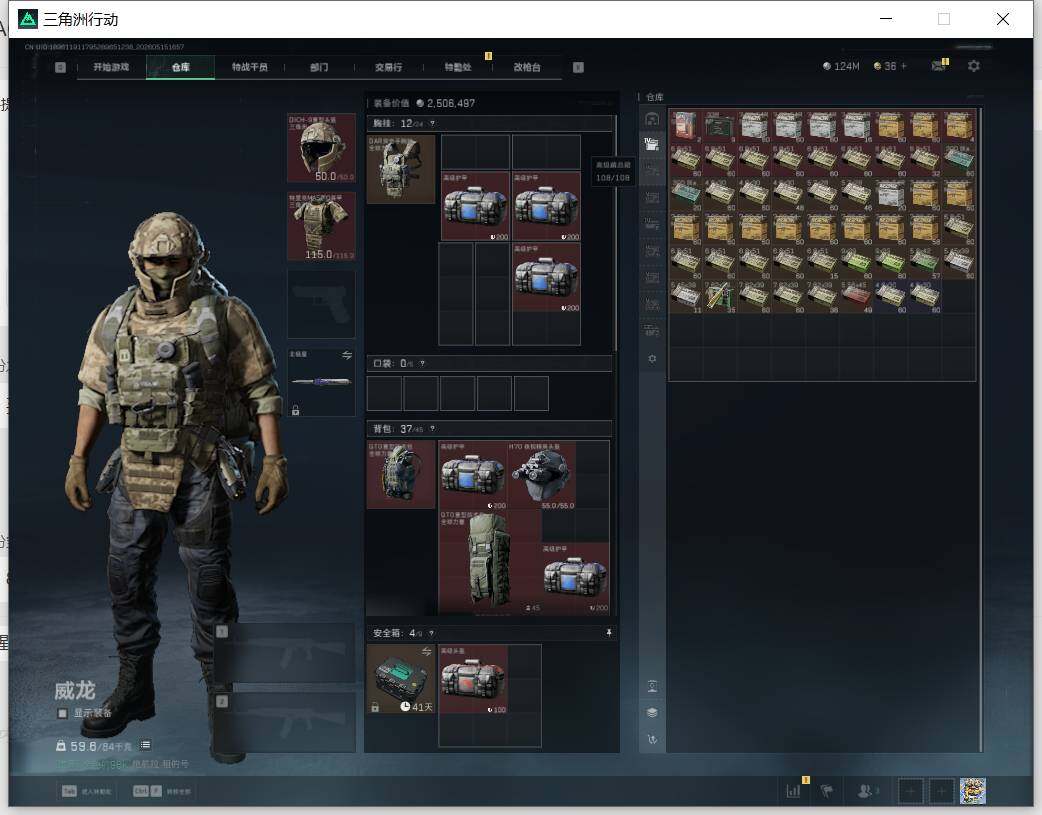Open the 部门 tab
This screenshot has height=815, width=1042.
tap(319, 67)
